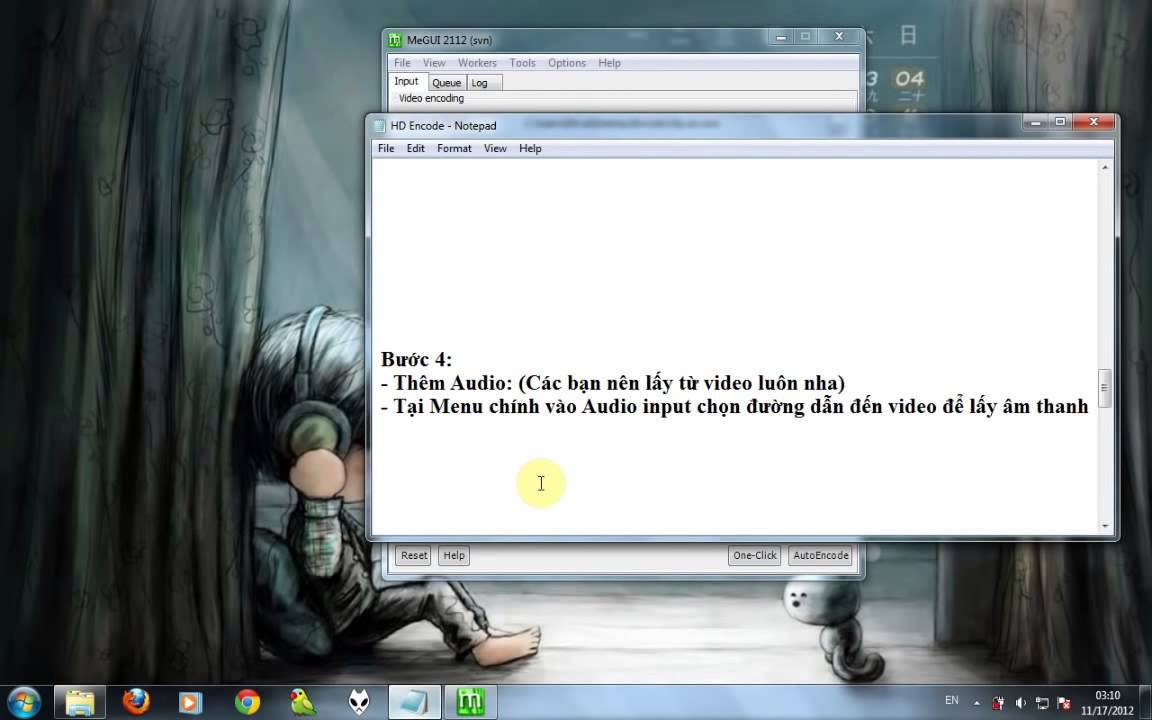Click the 'Video encoding' group label
The image size is (1152, 720).
[431, 98]
